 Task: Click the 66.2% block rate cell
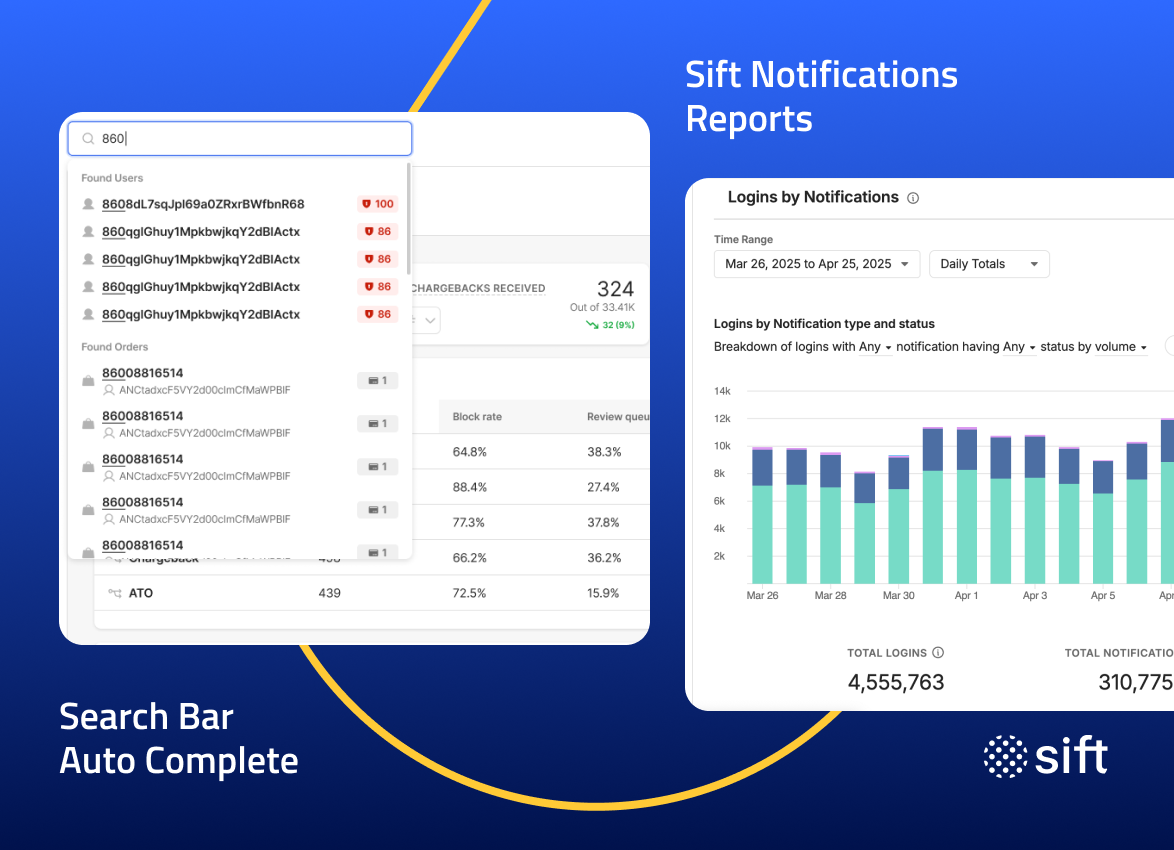click(x=469, y=557)
